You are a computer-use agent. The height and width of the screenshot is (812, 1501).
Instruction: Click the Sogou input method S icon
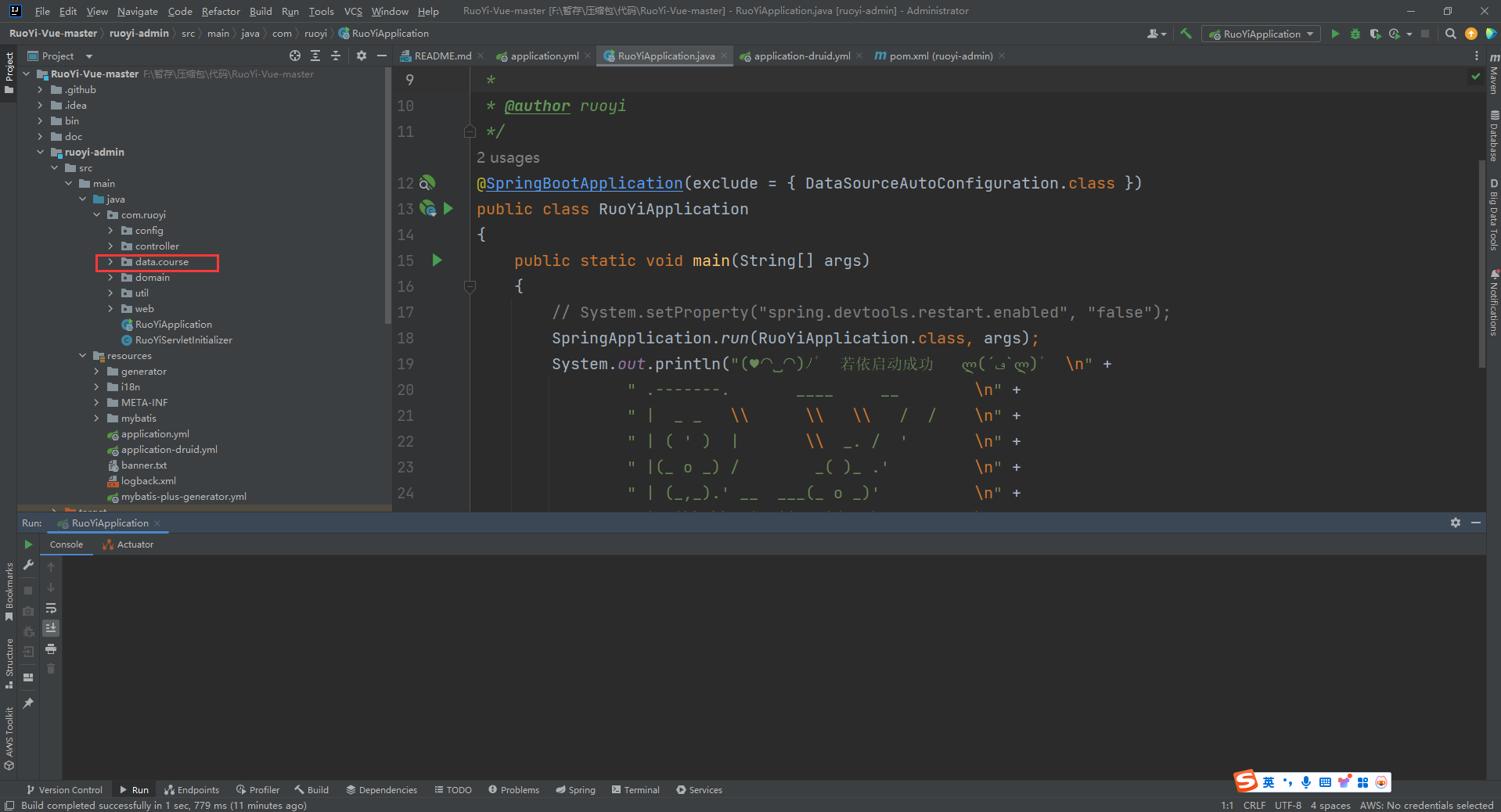point(1245,781)
